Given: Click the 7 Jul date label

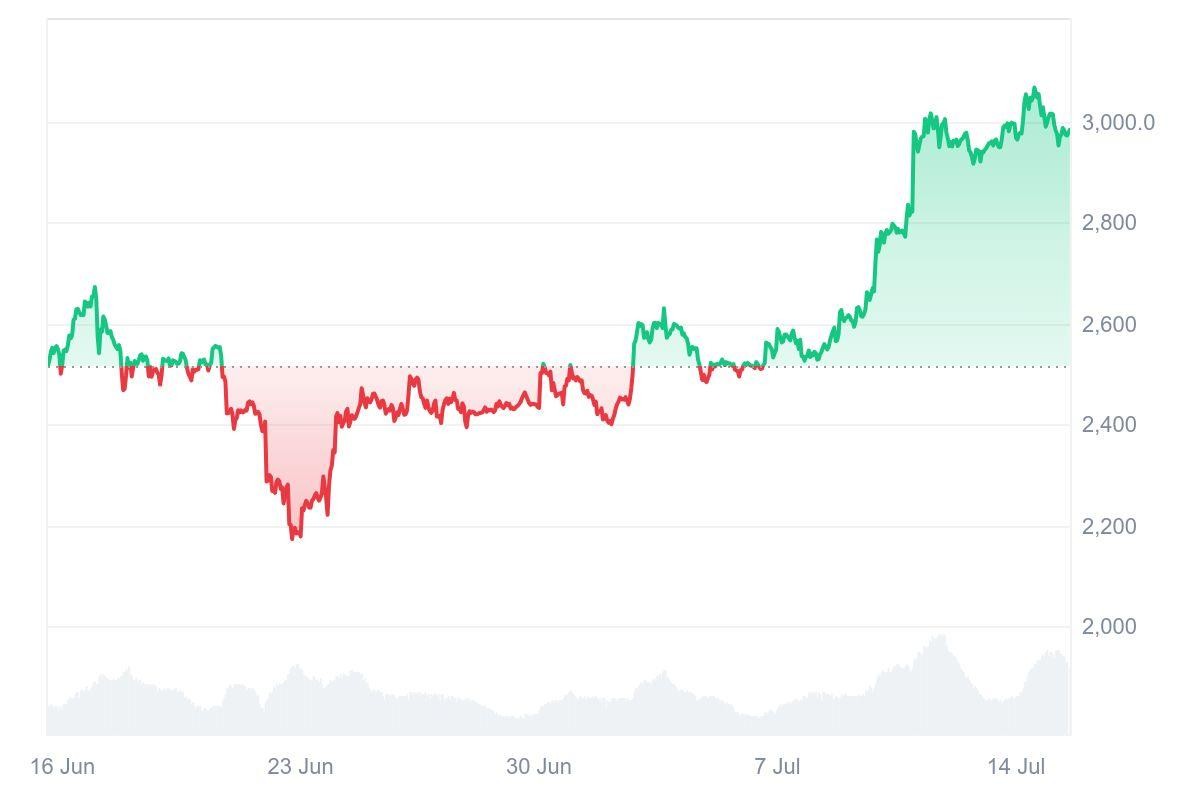Looking at the screenshot, I should (x=777, y=767).
